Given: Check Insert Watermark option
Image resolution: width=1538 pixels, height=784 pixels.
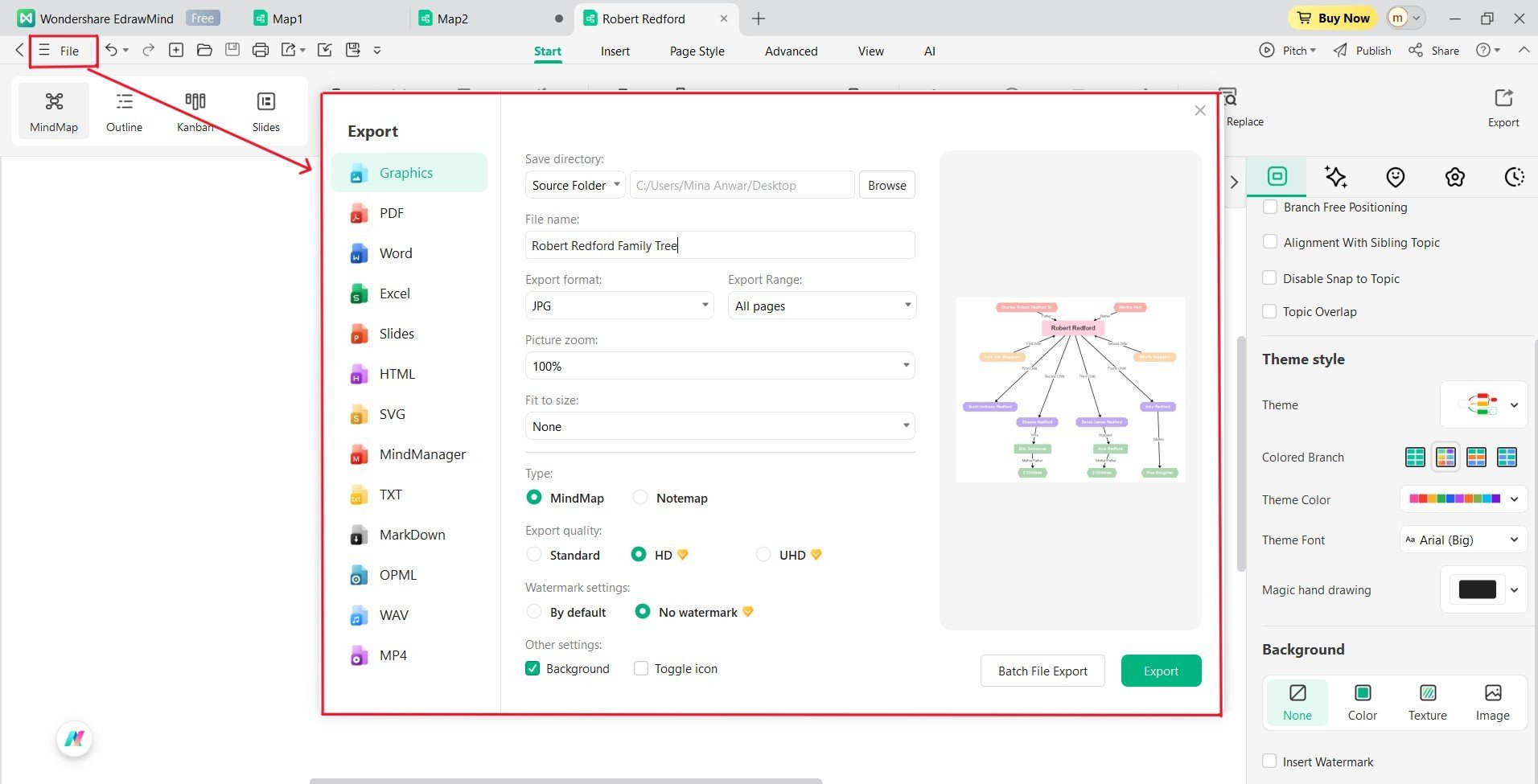Looking at the screenshot, I should [1270, 761].
